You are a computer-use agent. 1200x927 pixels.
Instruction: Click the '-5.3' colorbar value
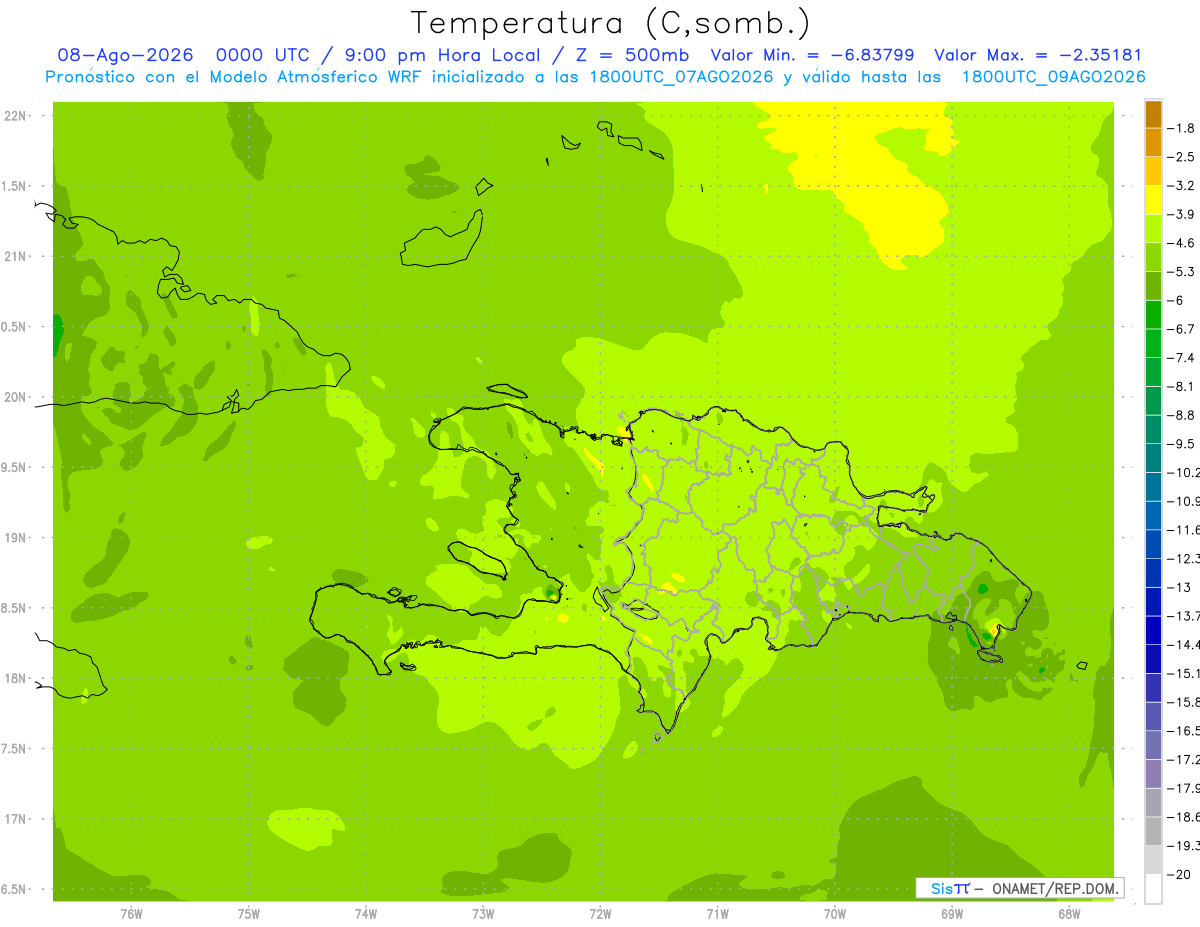click(1181, 272)
